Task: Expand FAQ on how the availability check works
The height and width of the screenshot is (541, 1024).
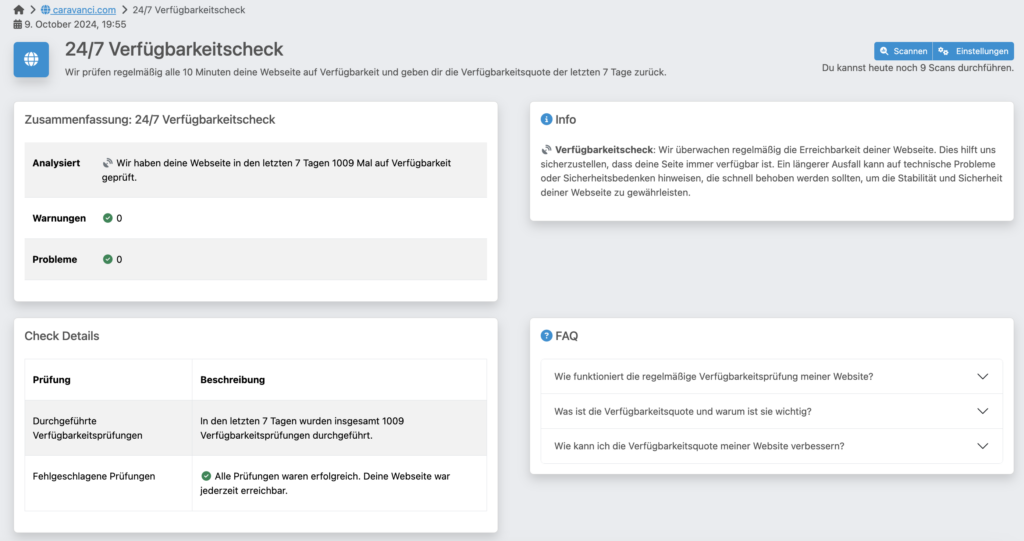Action: coord(771,377)
